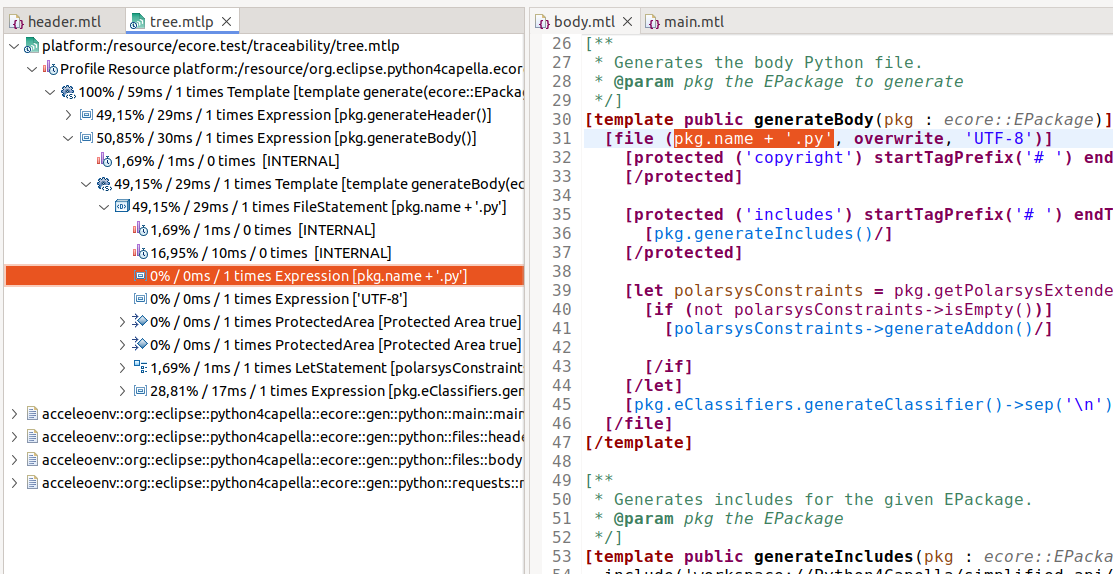Collapse the pkg.generateBody() expression row
The width and height of the screenshot is (1113, 574).
68,138
